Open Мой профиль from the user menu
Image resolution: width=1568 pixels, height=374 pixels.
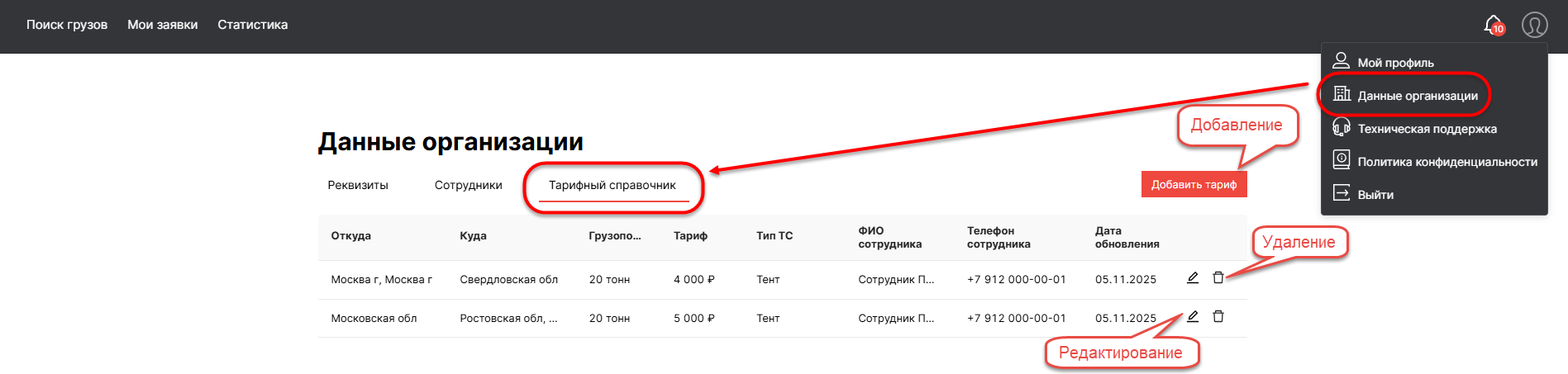1395,63
